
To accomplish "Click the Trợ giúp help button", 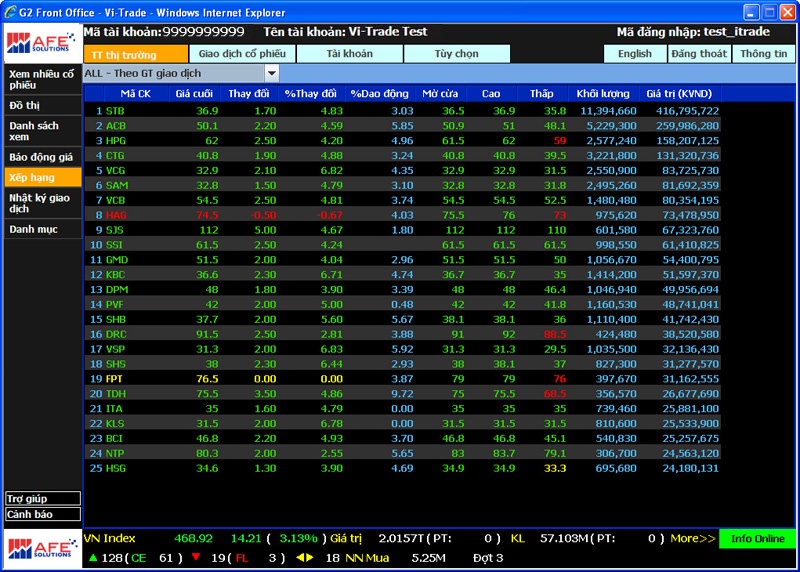I will pyautogui.click(x=43, y=499).
